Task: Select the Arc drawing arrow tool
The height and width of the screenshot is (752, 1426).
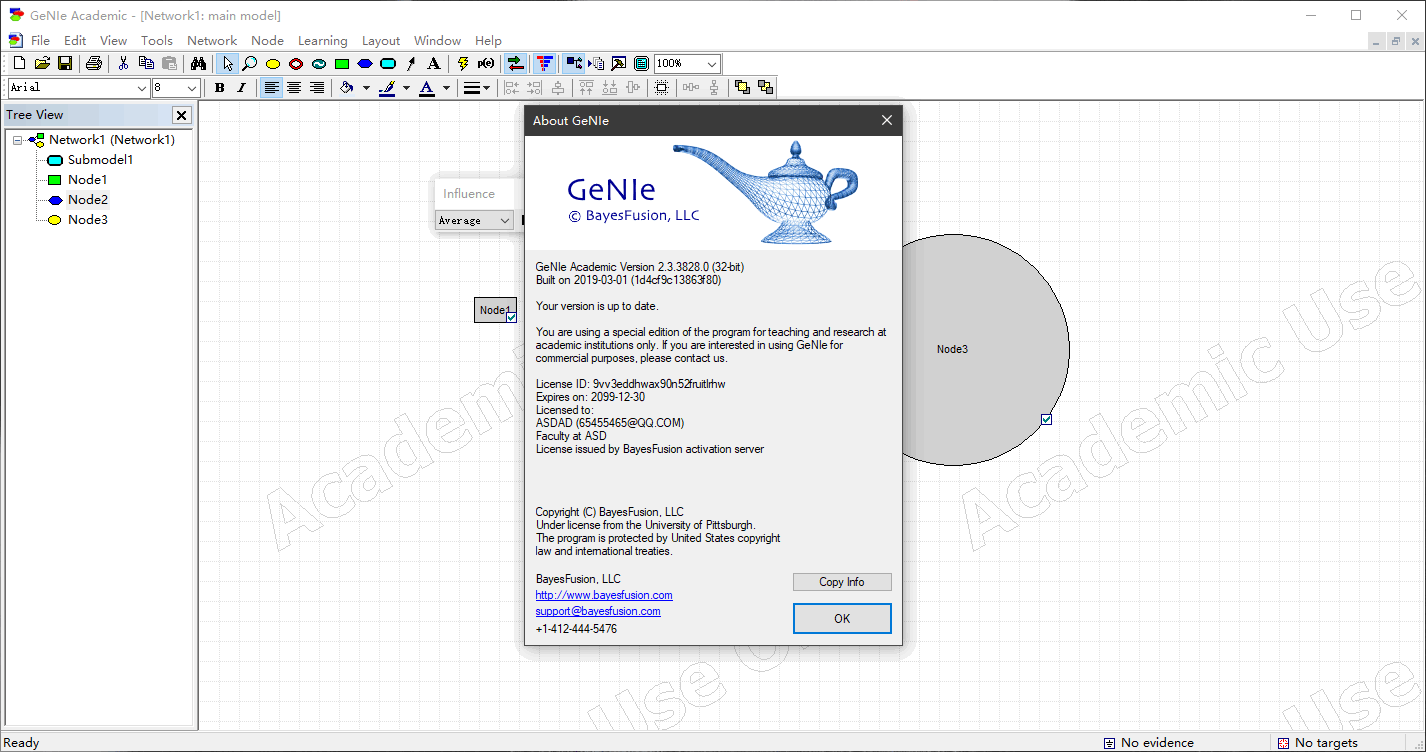Action: click(411, 64)
